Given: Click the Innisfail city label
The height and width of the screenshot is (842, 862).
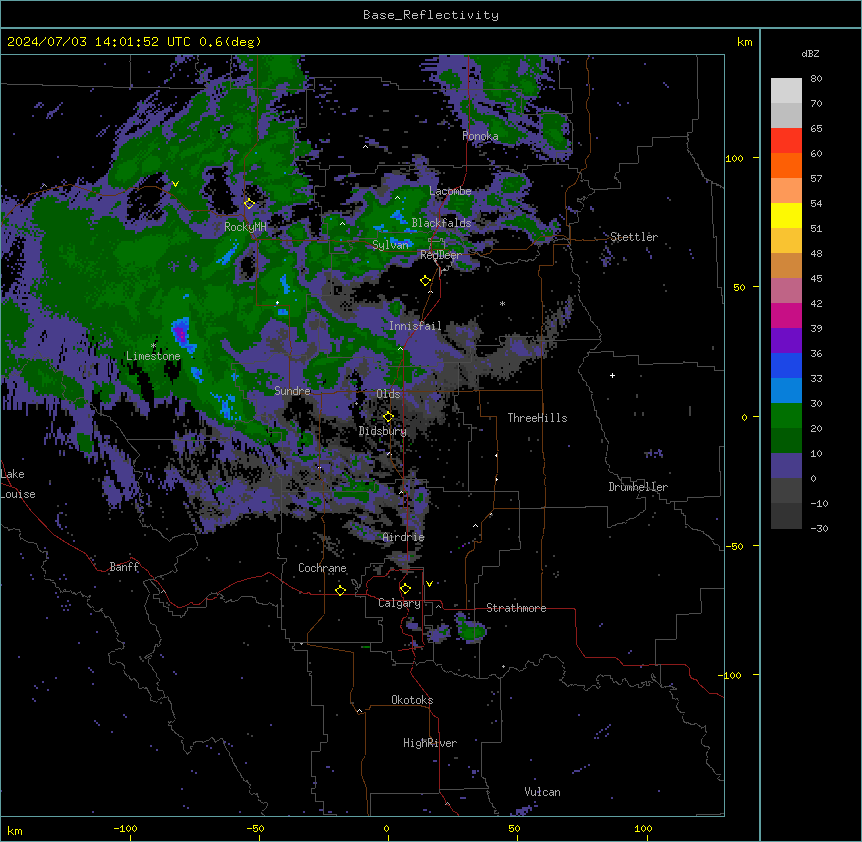Looking at the screenshot, I should tap(415, 326).
